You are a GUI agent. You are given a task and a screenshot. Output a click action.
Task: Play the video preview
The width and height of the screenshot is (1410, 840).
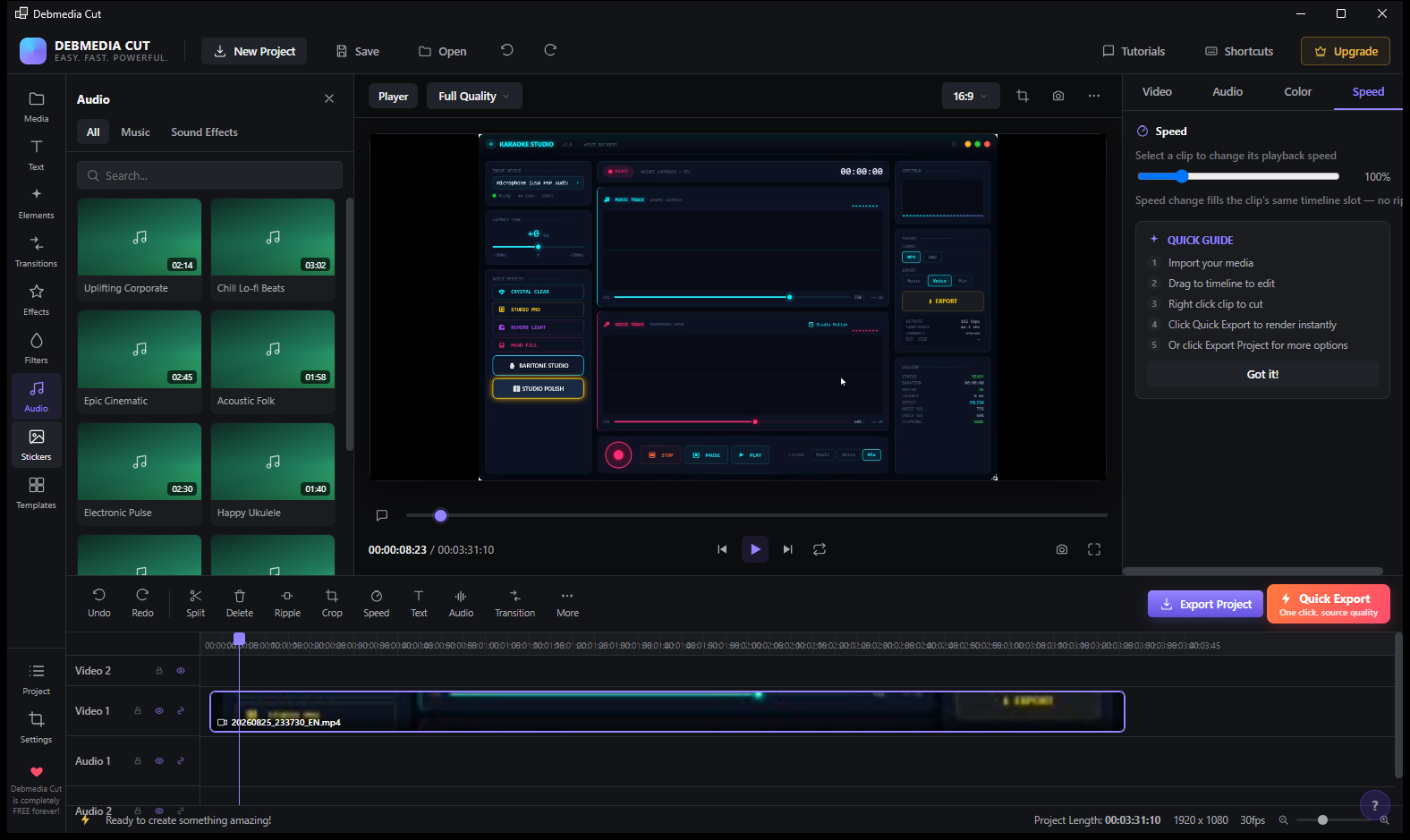755,549
